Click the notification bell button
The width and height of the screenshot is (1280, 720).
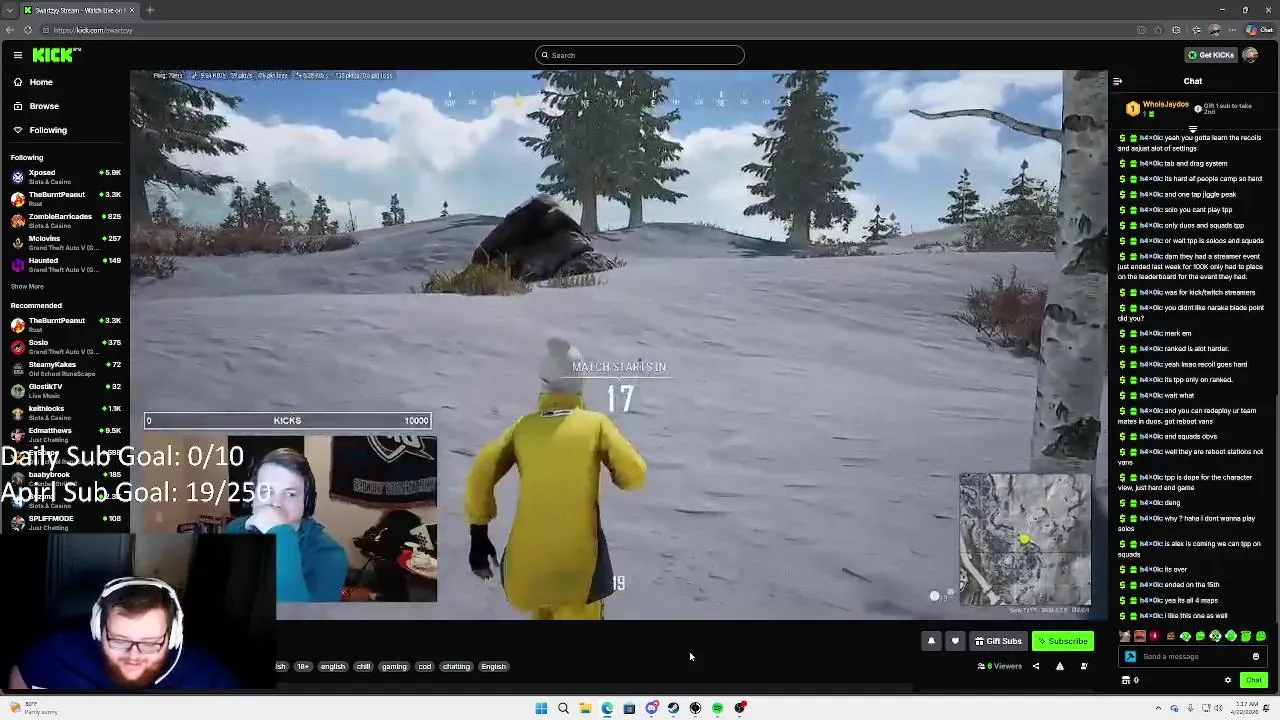click(931, 641)
